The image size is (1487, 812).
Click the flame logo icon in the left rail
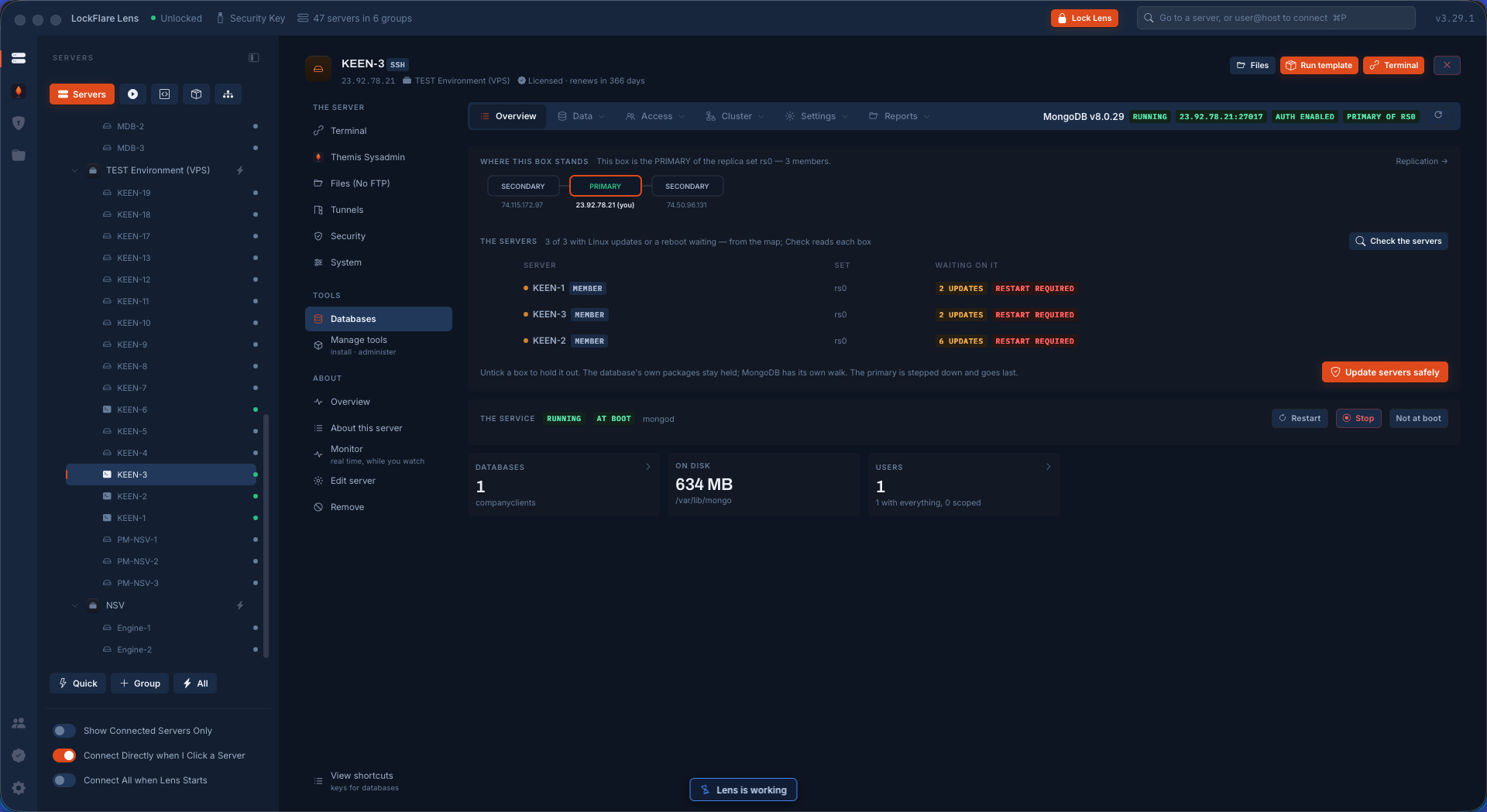coord(19,91)
